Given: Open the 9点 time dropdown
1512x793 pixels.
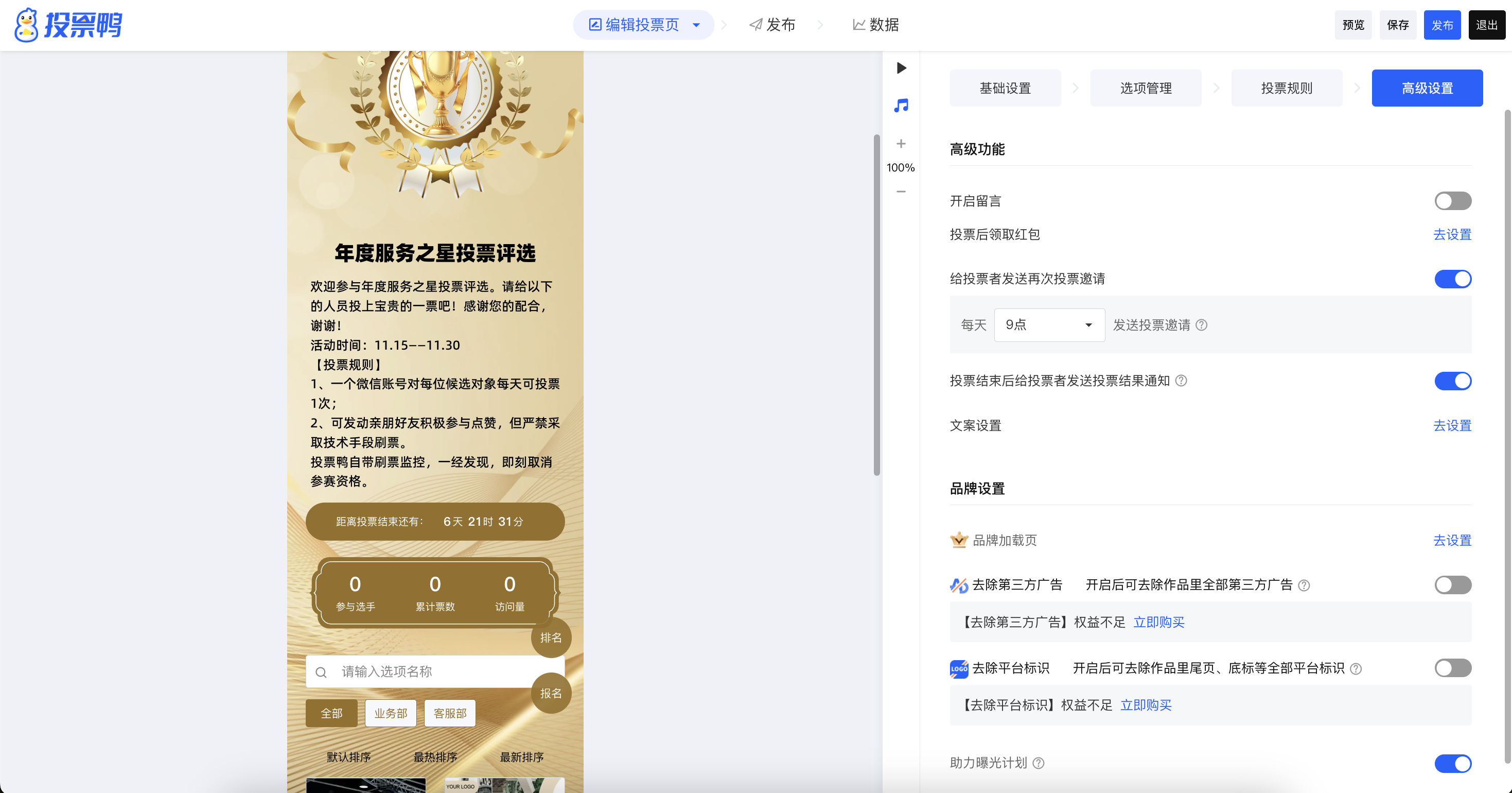Looking at the screenshot, I should pyautogui.click(x=1049, y=325).
